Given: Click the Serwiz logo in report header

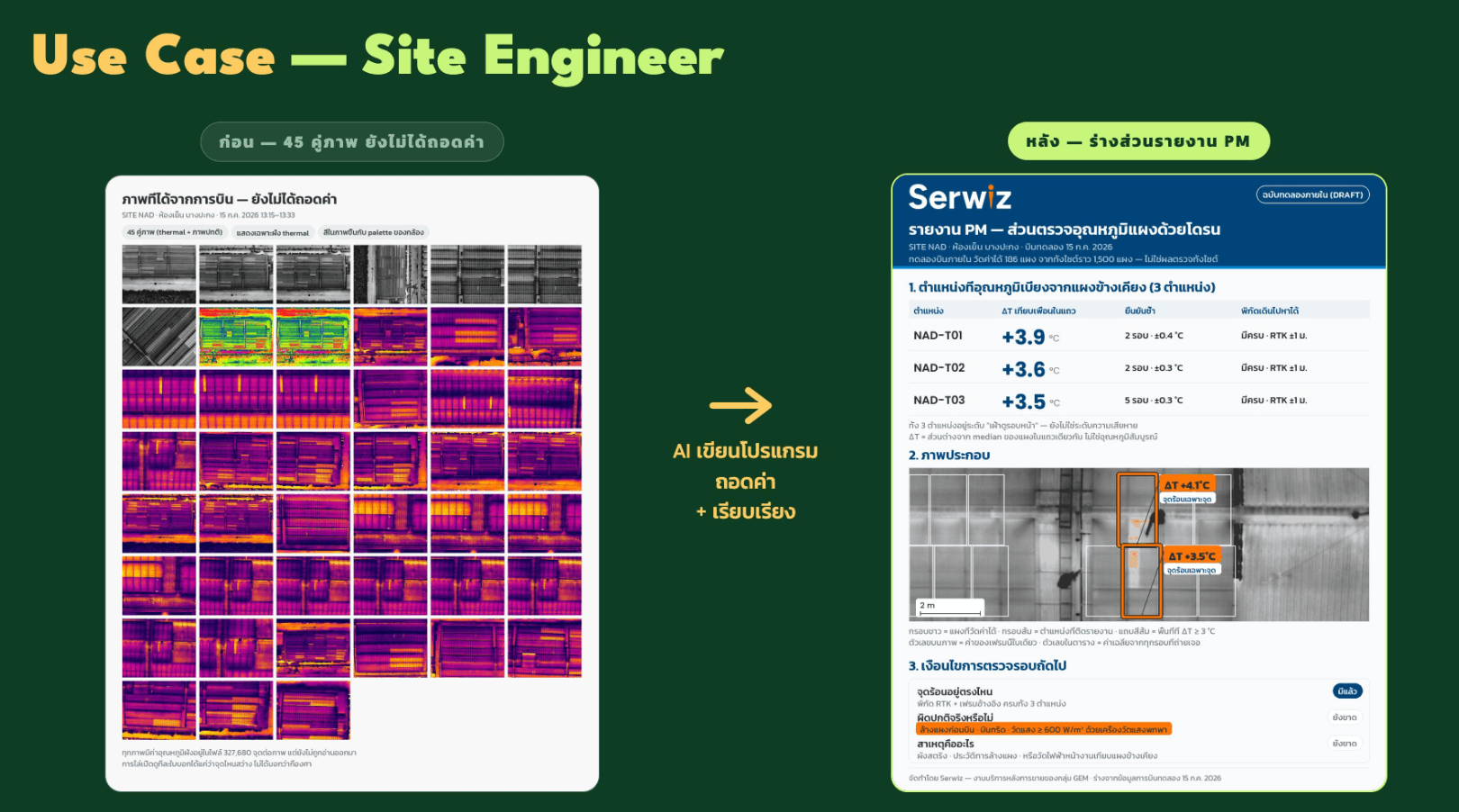Looking at the screenshot, I should pos(959,197).
